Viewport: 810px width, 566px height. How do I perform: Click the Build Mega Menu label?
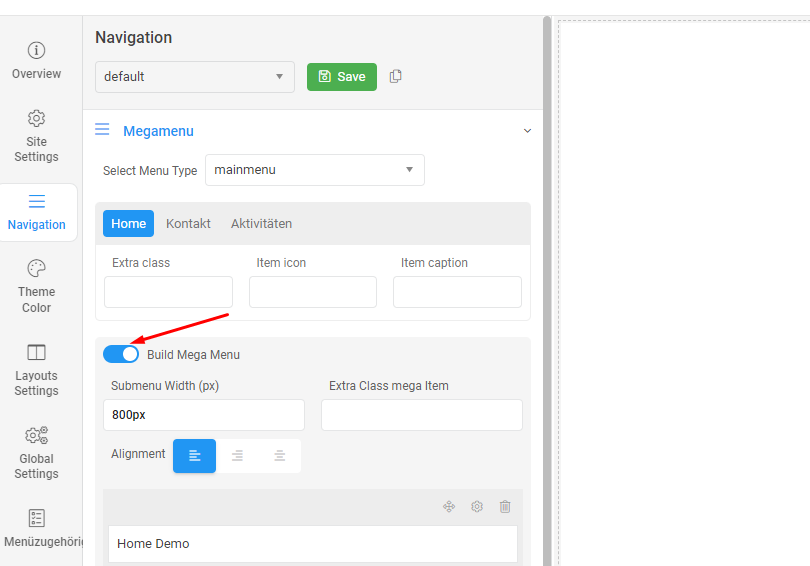coord(193,355)
